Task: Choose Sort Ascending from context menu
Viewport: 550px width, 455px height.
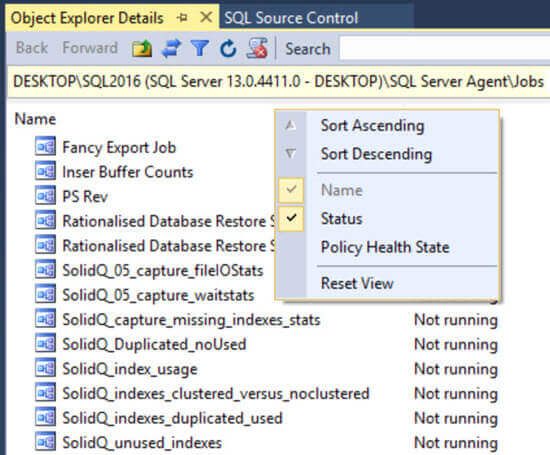Action: (x=373, y=126)
